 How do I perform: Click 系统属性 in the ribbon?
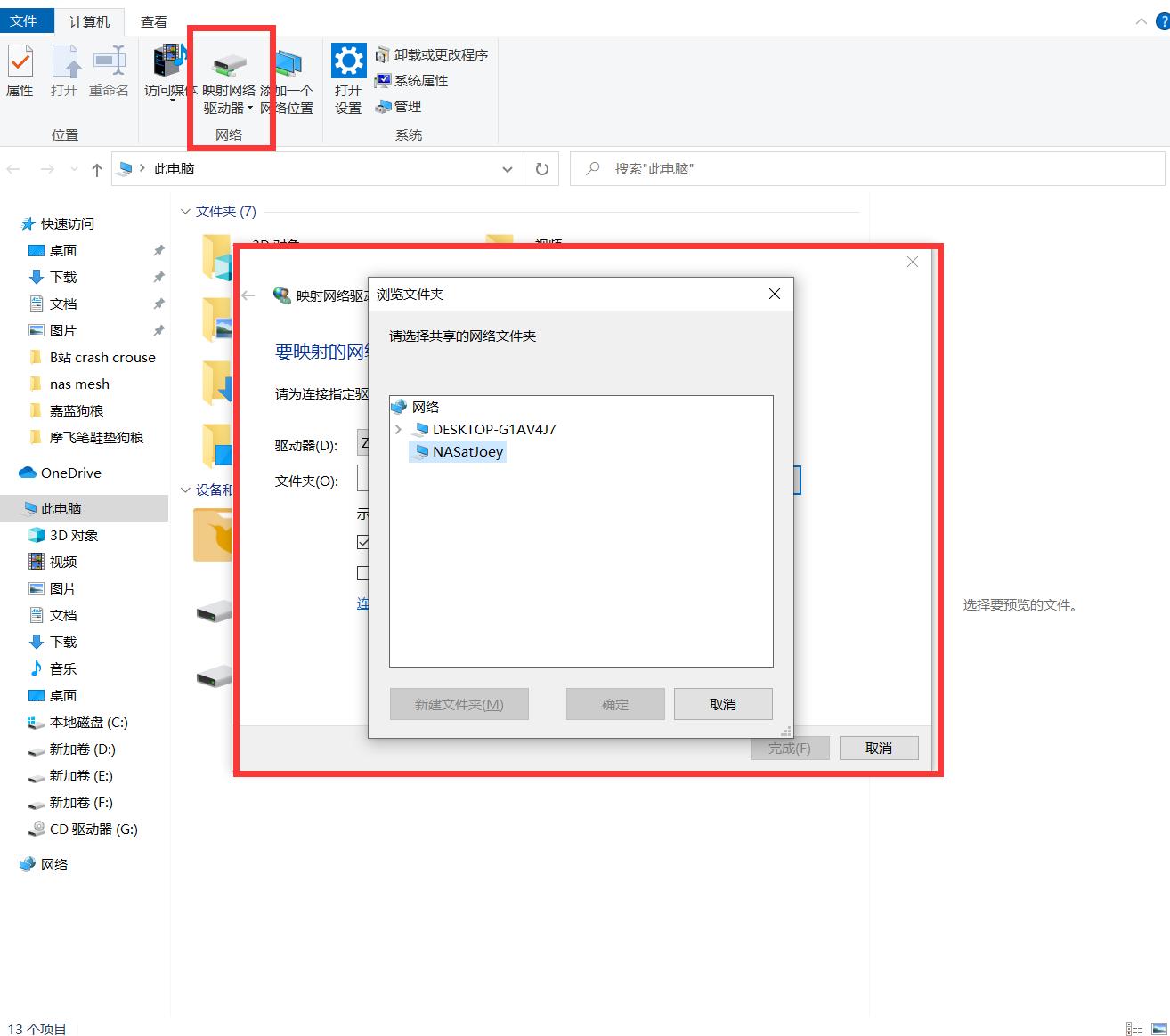pos(411,80)
